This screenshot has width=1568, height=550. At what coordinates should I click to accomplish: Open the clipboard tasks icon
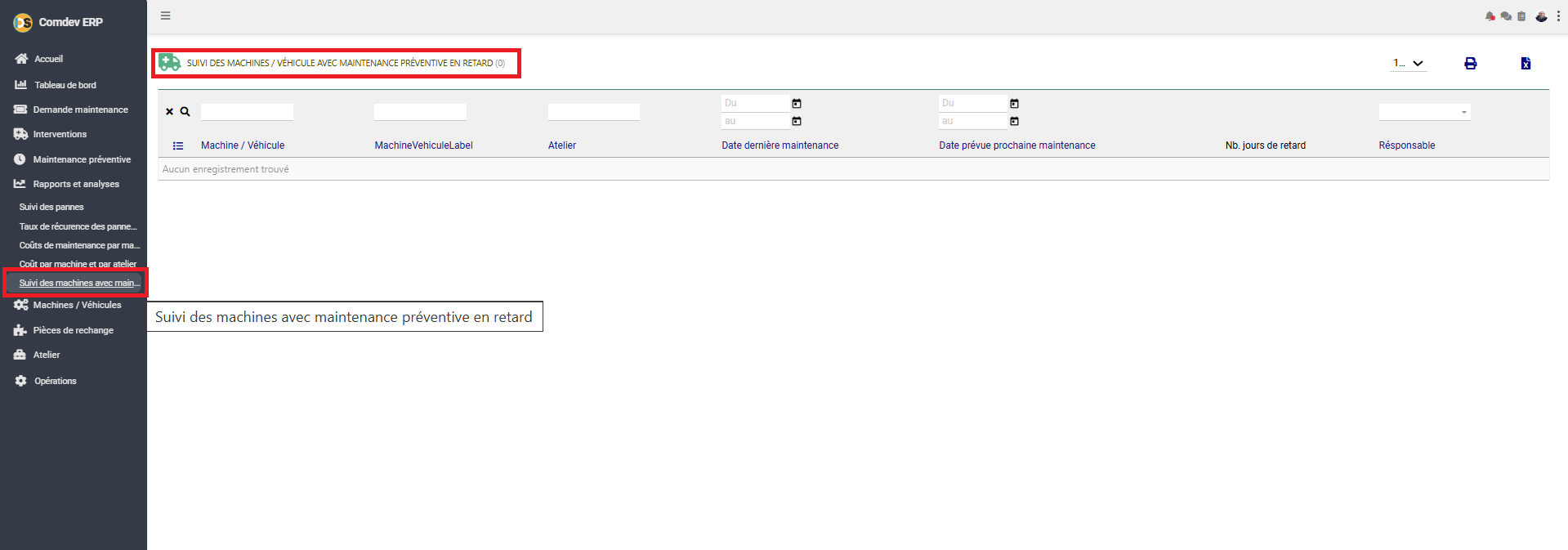[1521, 16]
